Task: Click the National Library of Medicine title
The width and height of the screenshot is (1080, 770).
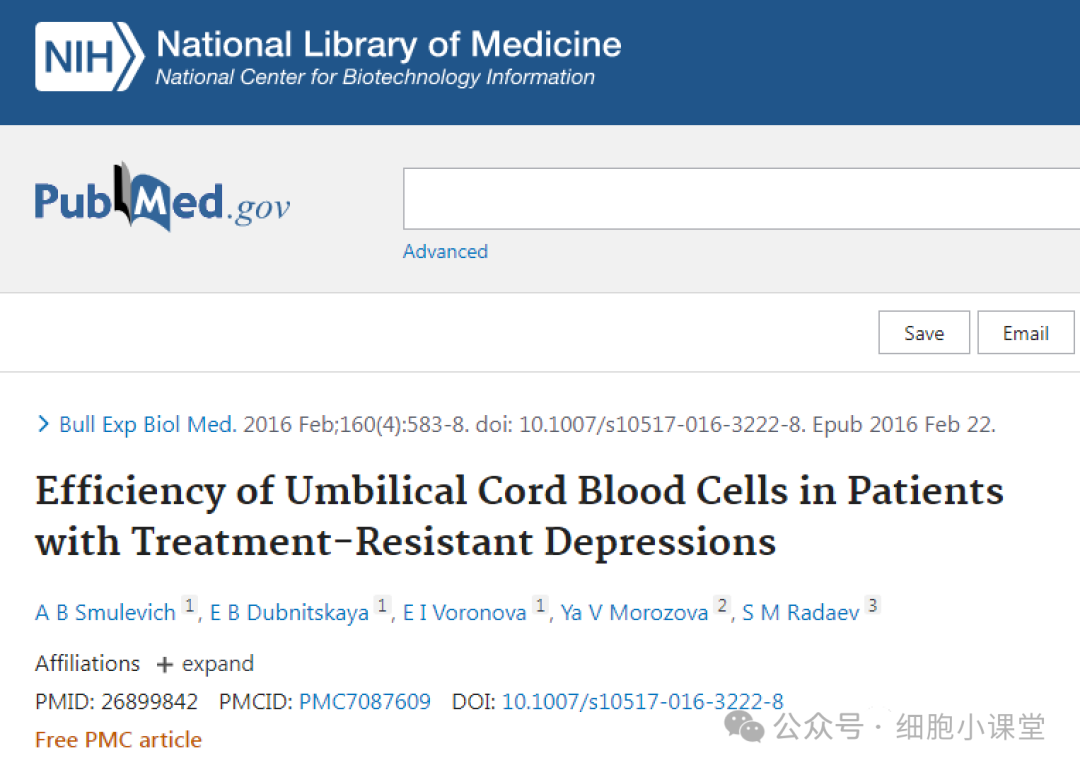Action: click(388, 44)
